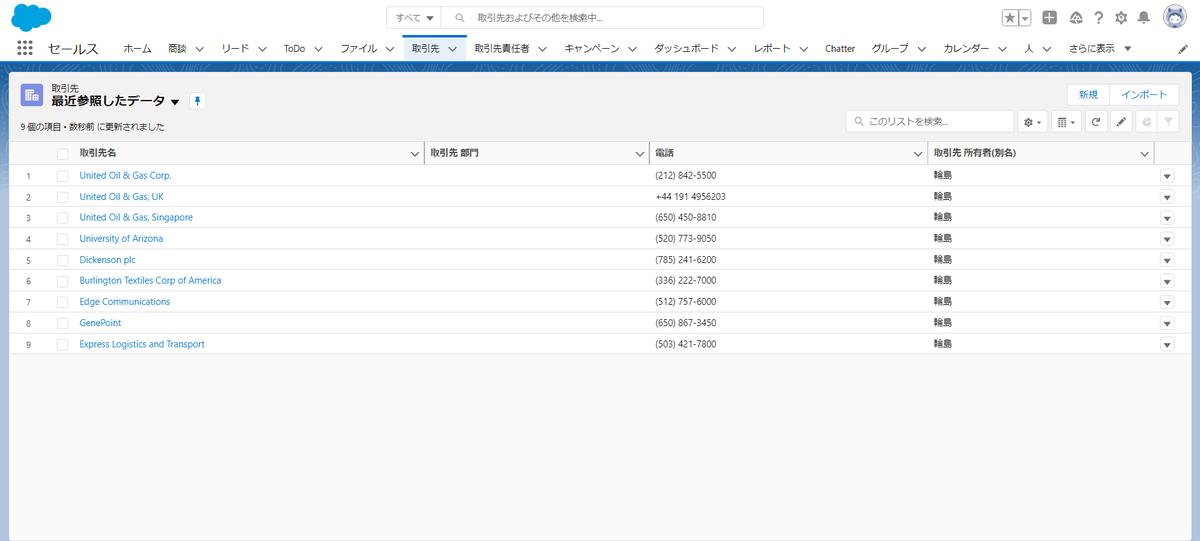Edit navigation bar pencil icon
1200x541 pixels.
(x=1183, y=48)
